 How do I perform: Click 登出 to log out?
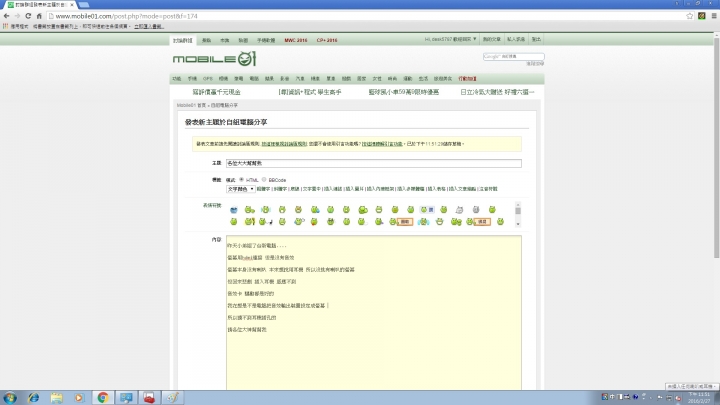[536, 39]
